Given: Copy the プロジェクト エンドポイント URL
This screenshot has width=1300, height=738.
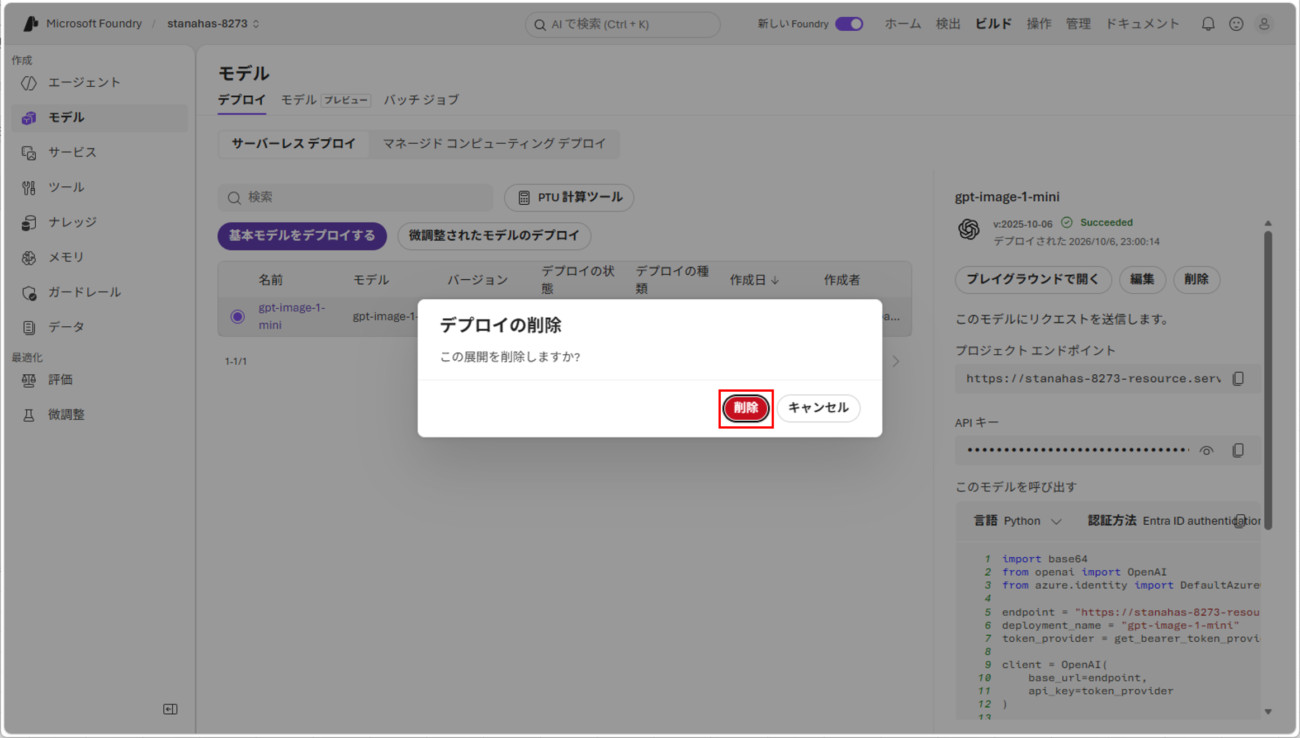Looking at the screenshot, I should click(x=1238, y=379).
